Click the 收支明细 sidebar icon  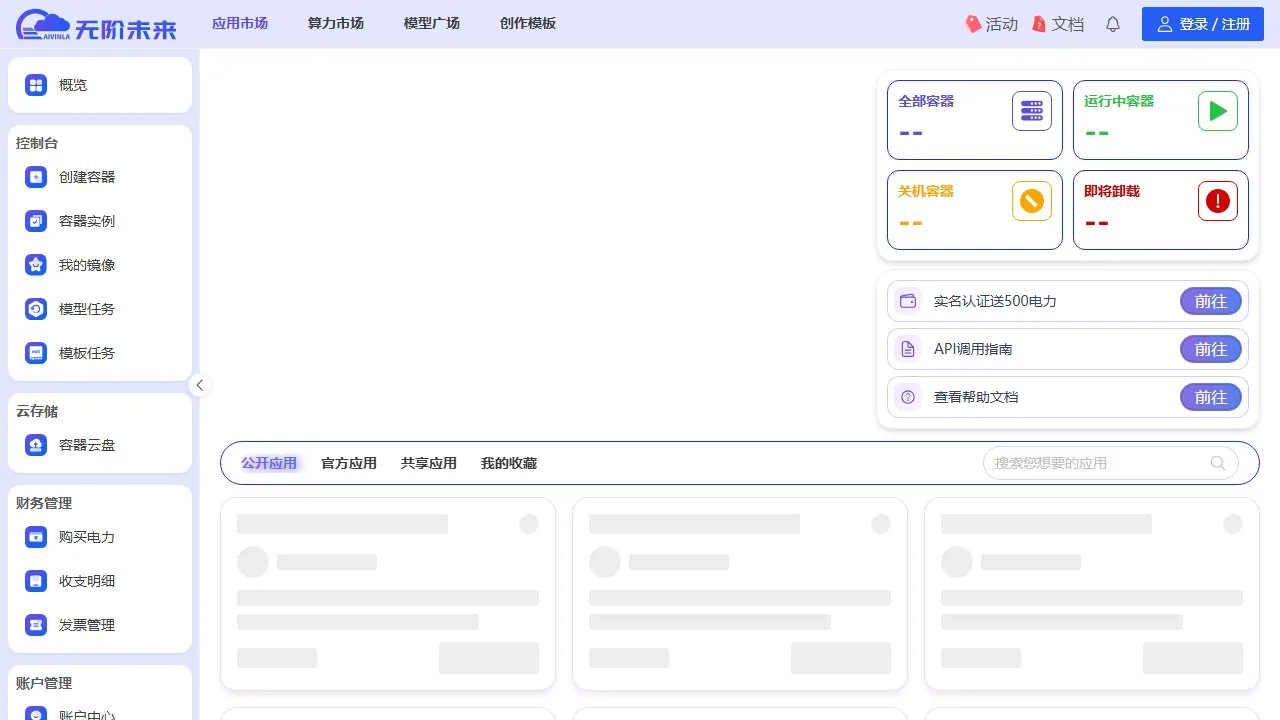point(36,581)
